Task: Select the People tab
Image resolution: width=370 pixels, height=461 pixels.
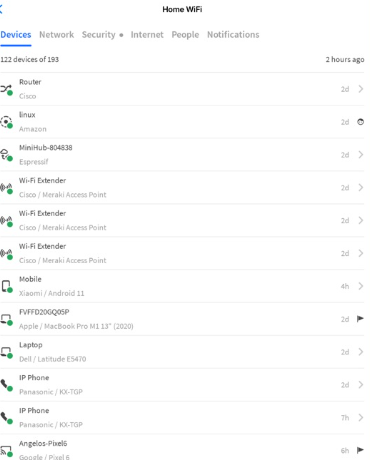Action: pos(185,35)
